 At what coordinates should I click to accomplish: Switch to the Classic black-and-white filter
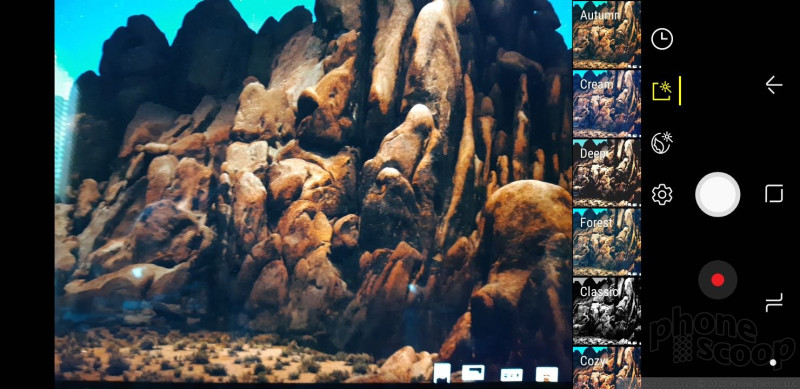(x=607, y=311)
